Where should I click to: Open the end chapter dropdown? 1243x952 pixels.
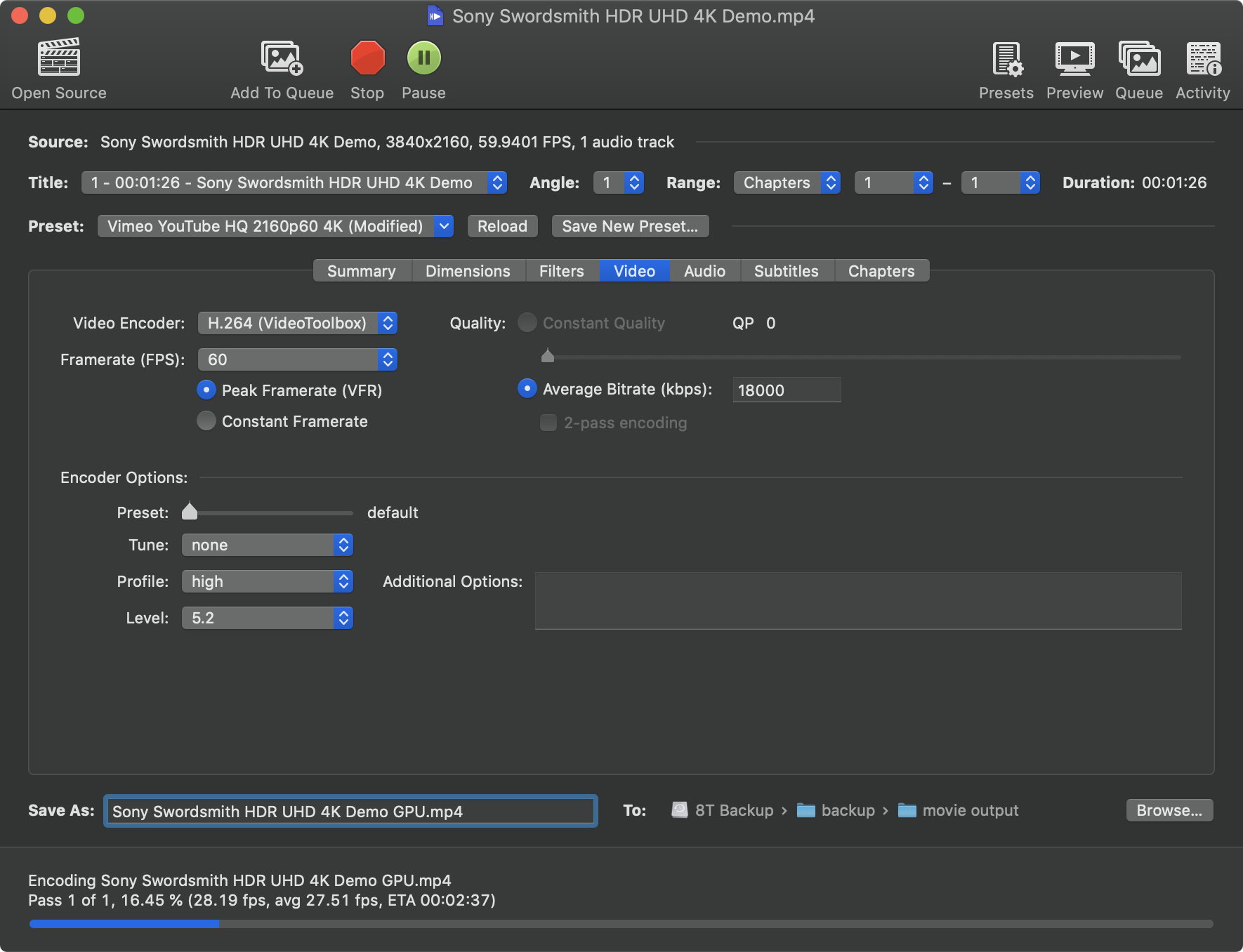click(x=1001, y=183)
